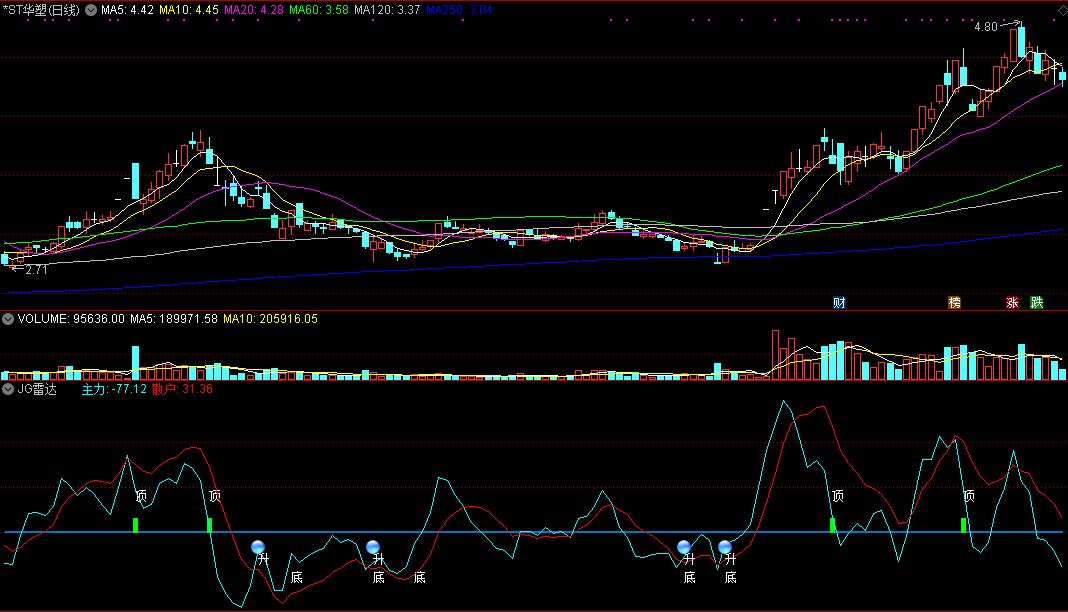The width and height of the screenshot is (1068, 612).
Task: Click the magenta MA20: 4.28 label
Action: tap(253, 10)
